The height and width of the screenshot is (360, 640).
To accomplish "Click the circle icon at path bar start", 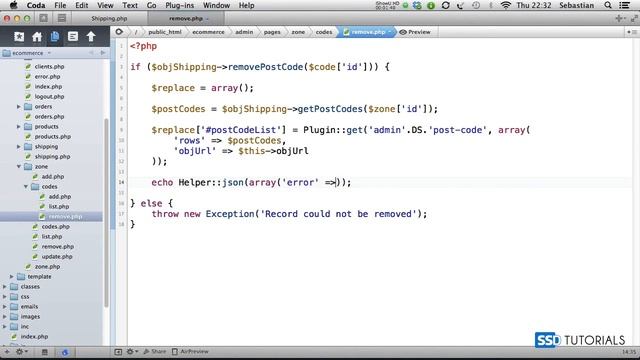I will click(119, 32).
